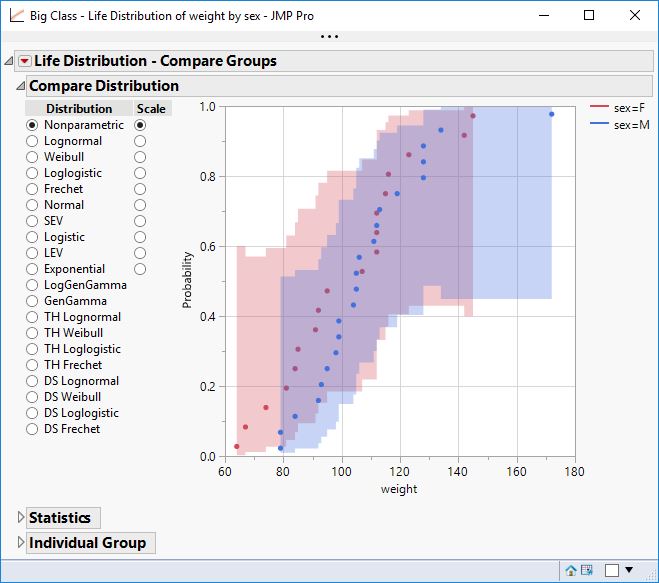
Task: Select the Weibull distribution radio button
Action: point(32,157)
